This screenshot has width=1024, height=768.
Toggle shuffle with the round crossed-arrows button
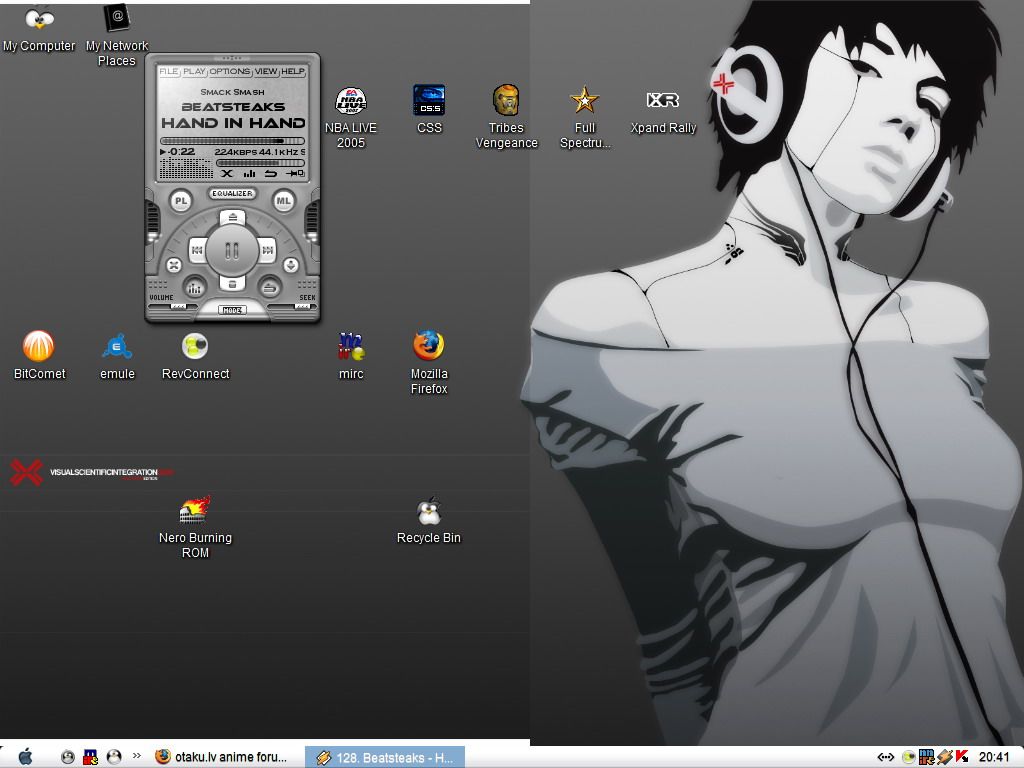coord(174,265)
